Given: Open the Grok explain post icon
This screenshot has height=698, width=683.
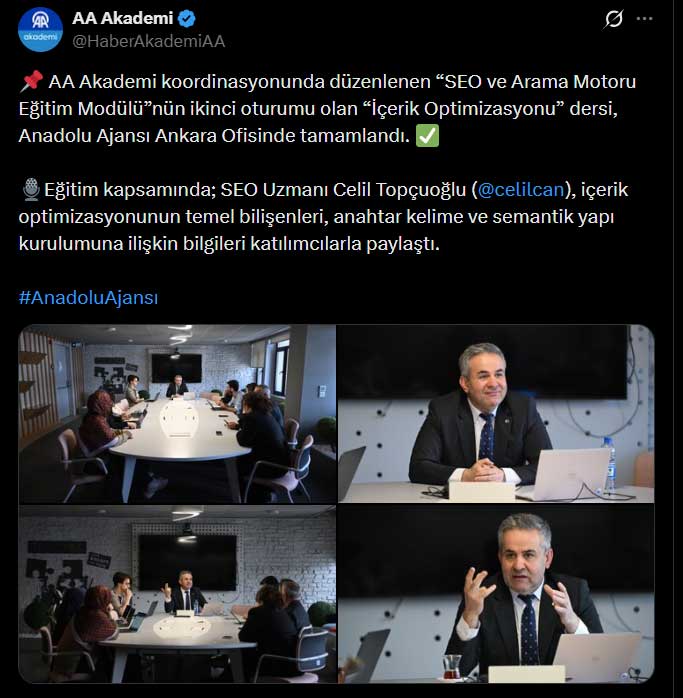Looking at the screenshot, I should coord(614,19).
